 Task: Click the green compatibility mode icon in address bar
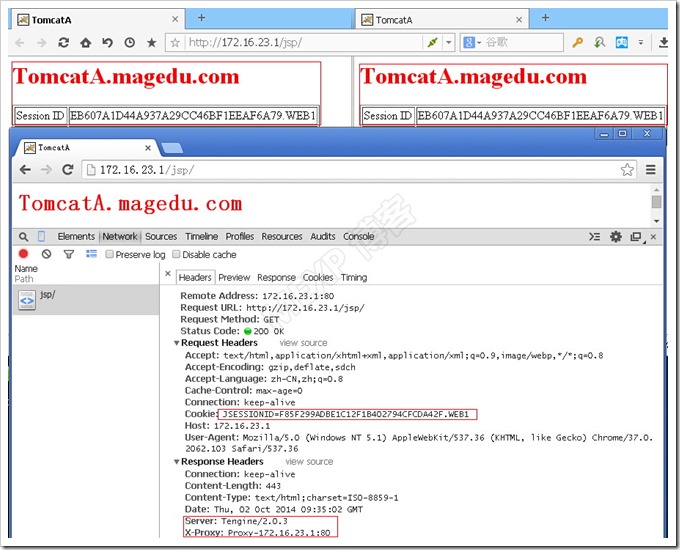coord(432,43)
